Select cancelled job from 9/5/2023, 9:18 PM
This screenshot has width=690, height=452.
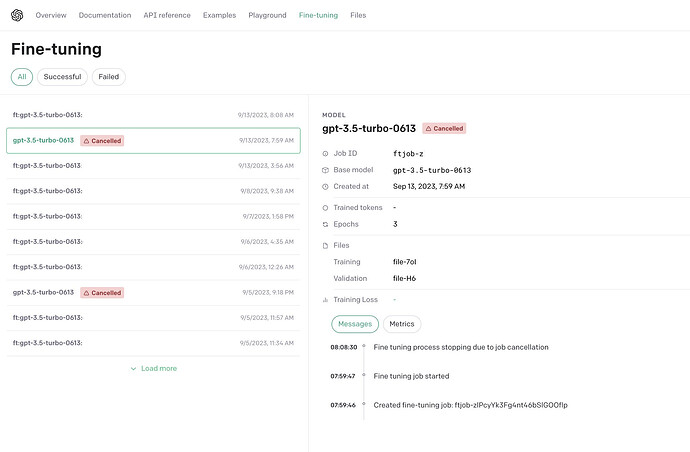pyautogui.click(x=153, y=293)
